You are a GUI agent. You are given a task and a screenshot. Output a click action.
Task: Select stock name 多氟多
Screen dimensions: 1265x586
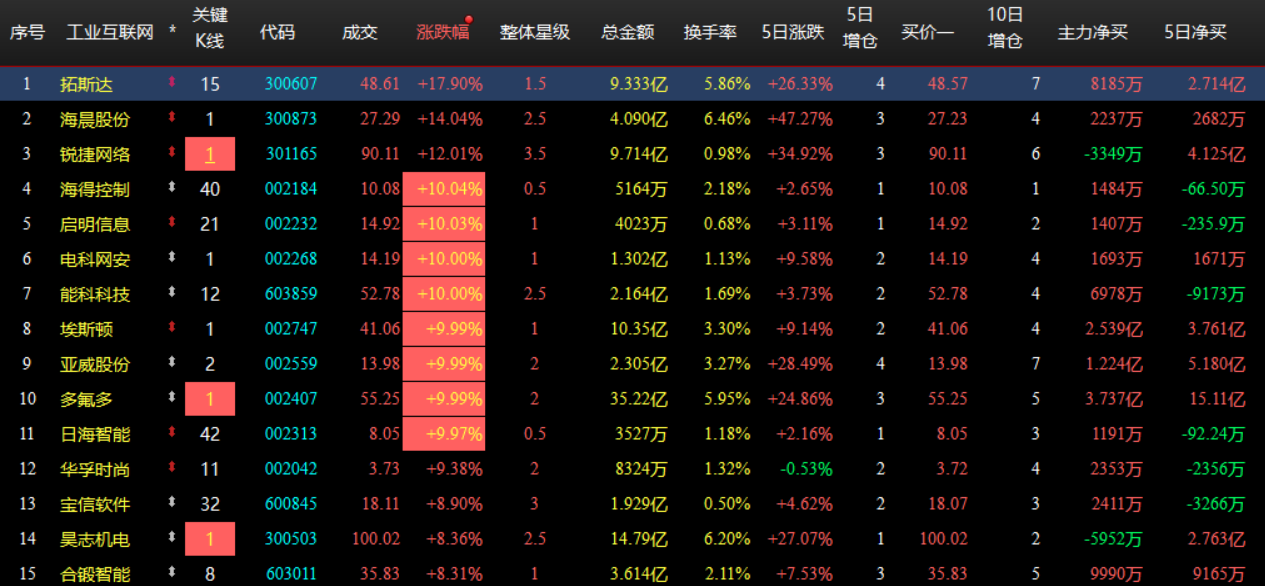point(86,399)
